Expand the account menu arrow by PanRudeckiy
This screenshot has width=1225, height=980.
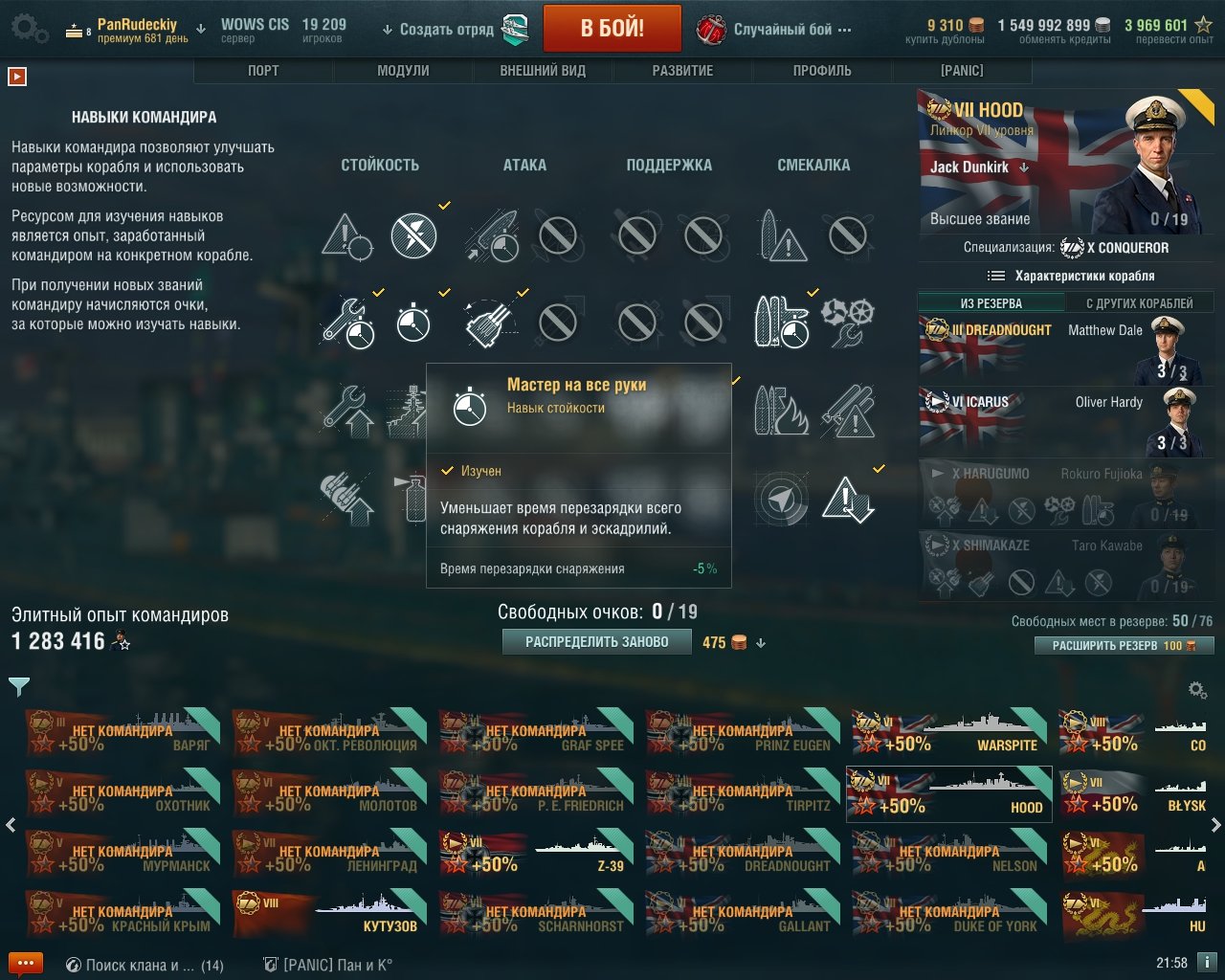pos(200,30)
